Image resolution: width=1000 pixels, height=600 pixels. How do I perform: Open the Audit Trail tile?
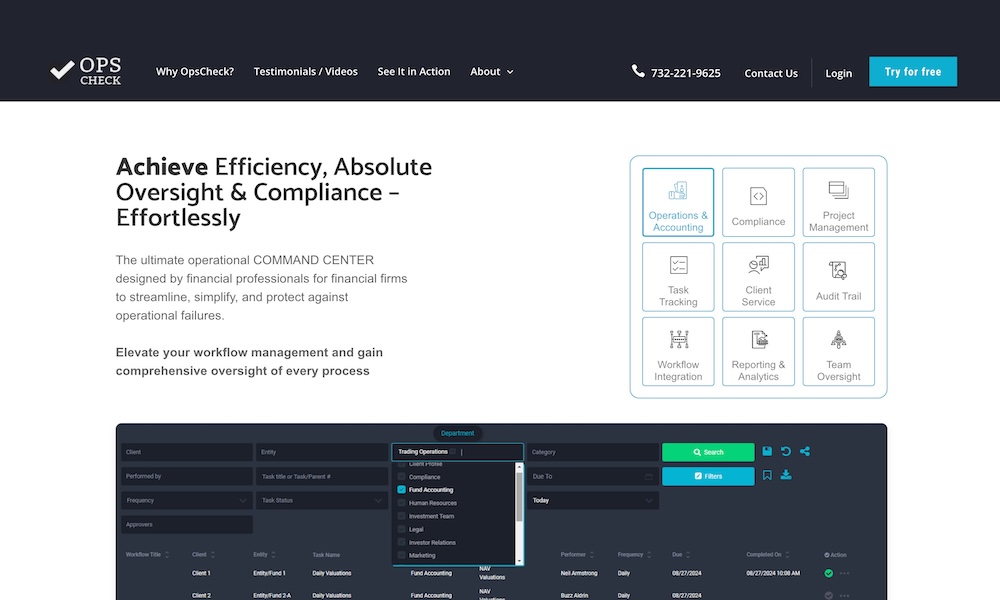[838, 277]
